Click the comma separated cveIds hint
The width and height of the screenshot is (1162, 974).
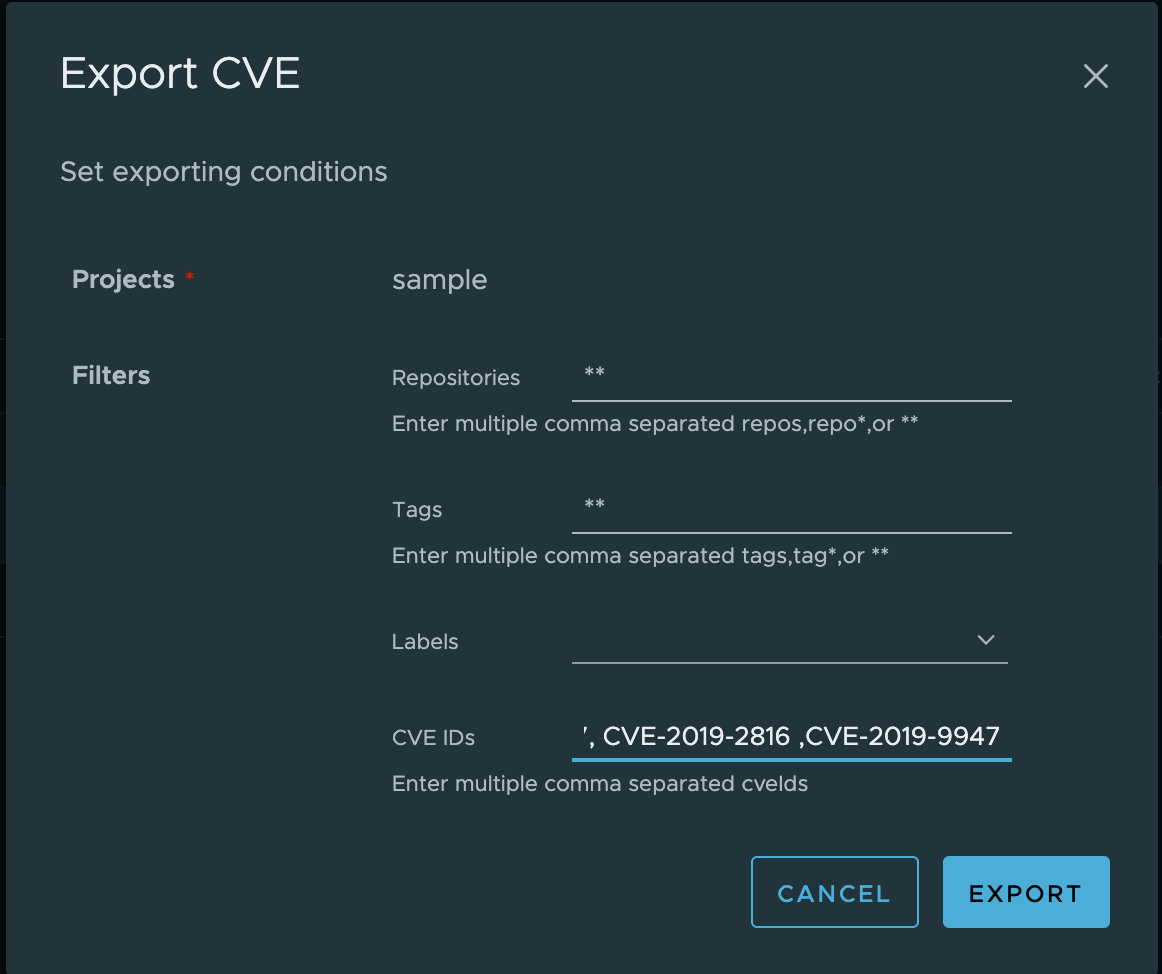coord(600,783)
